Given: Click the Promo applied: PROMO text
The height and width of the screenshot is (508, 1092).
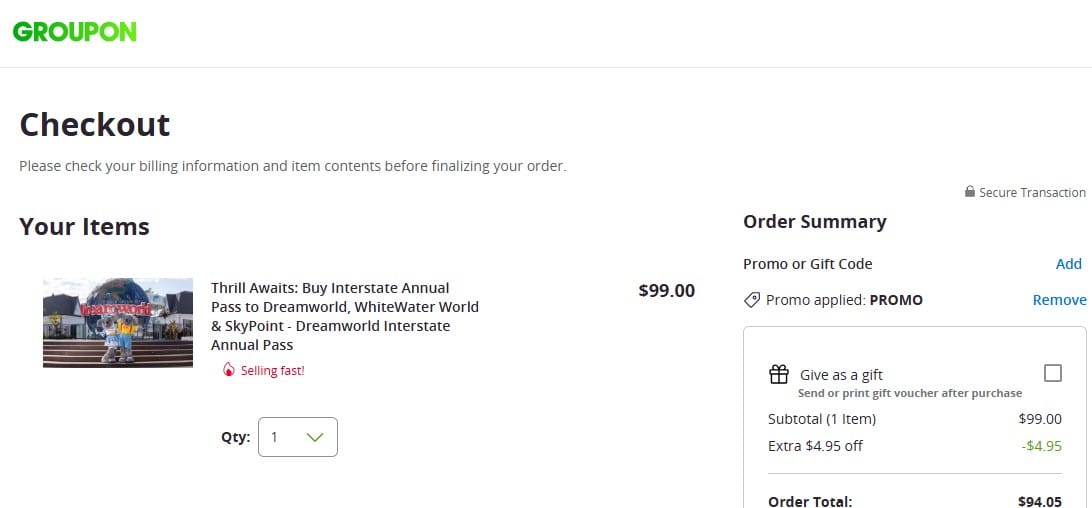Looking at the screenshot, I should pos(844,300).
